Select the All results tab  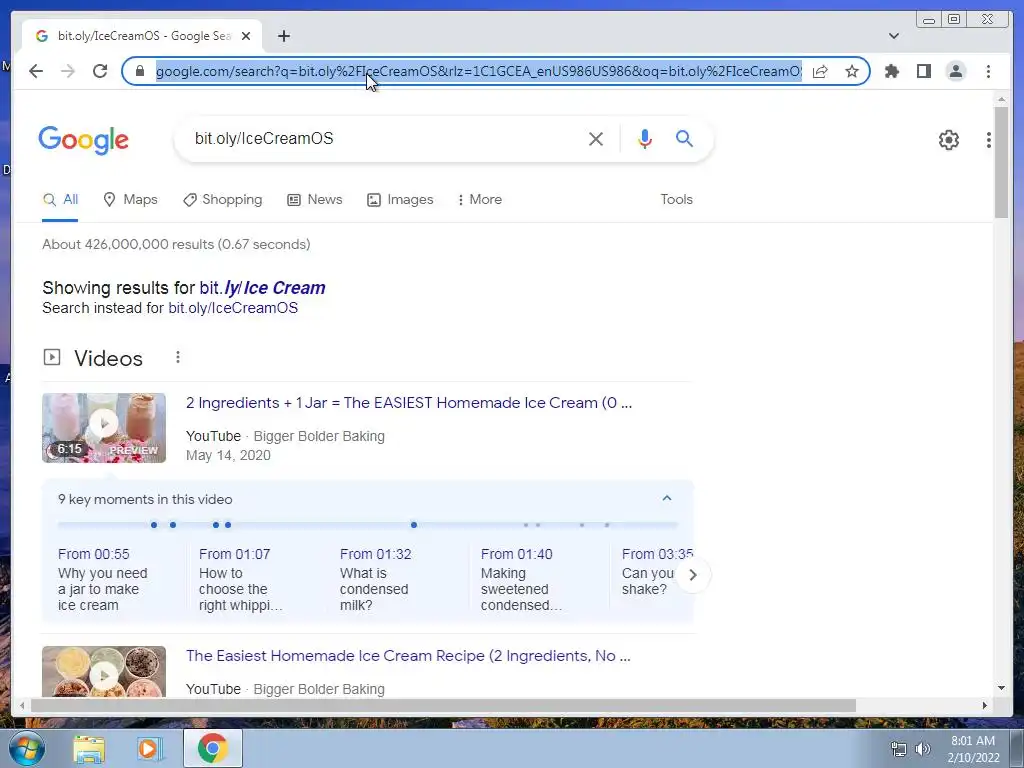(x=60, y=200)
